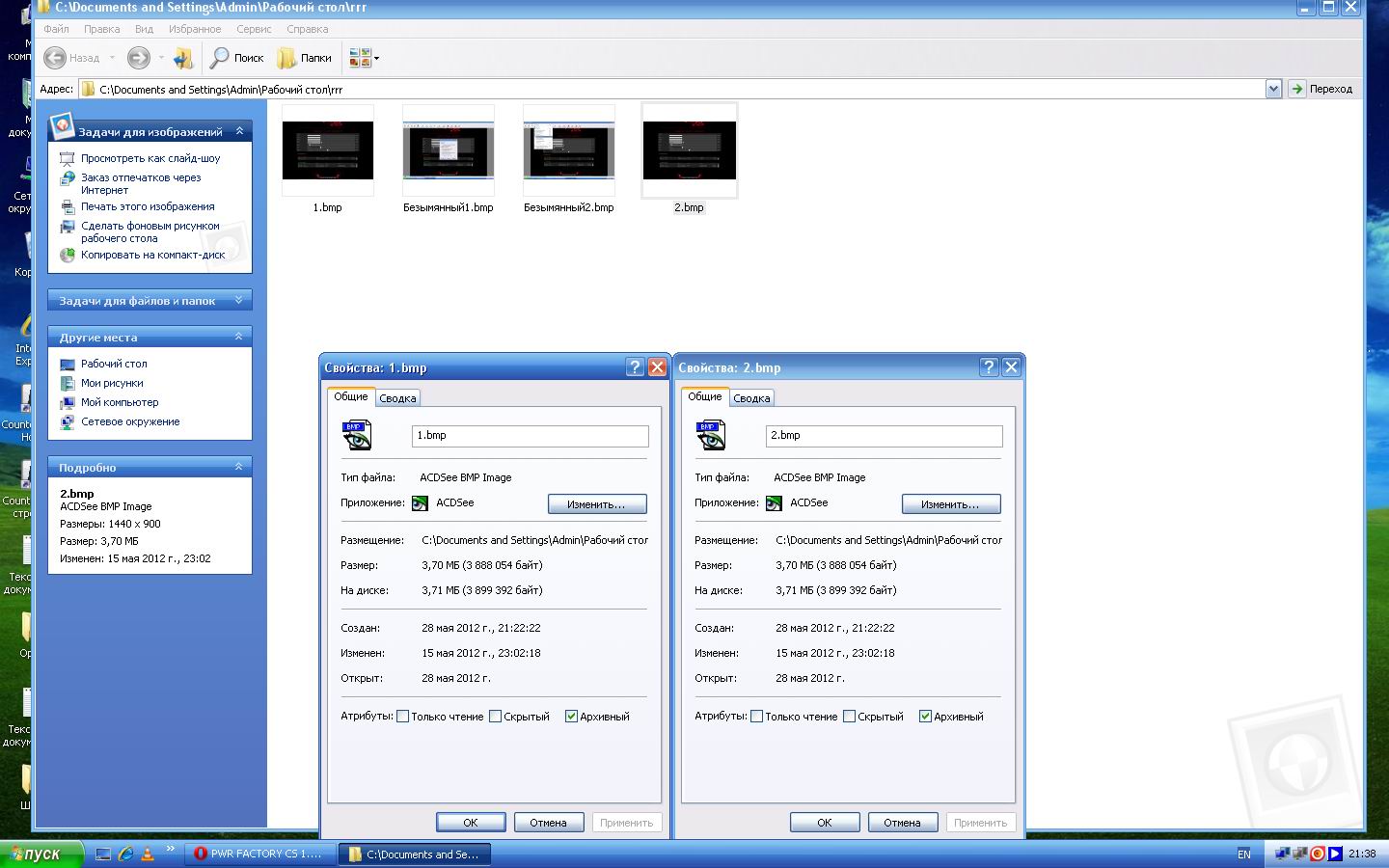Image resolution: width=1389 pixels, height=868 pixels.
Task: Click the Forward navigation arrow
Action: coord(139,58)
